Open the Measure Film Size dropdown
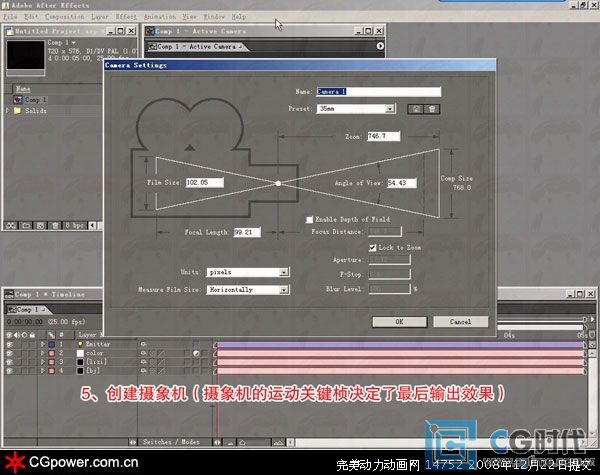 284,290
